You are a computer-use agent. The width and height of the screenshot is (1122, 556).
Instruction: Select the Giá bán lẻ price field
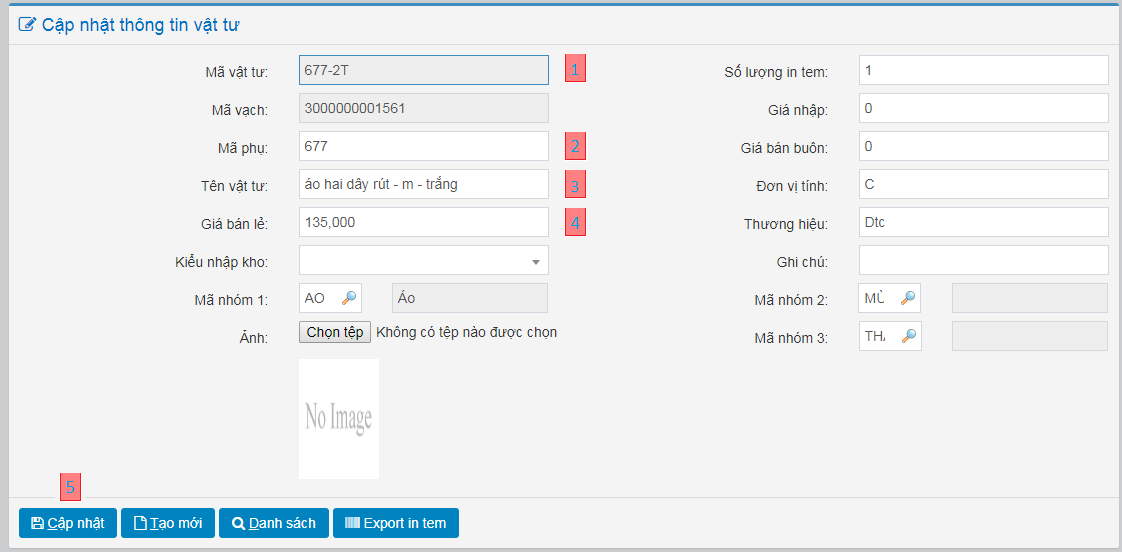click(424, 222)
